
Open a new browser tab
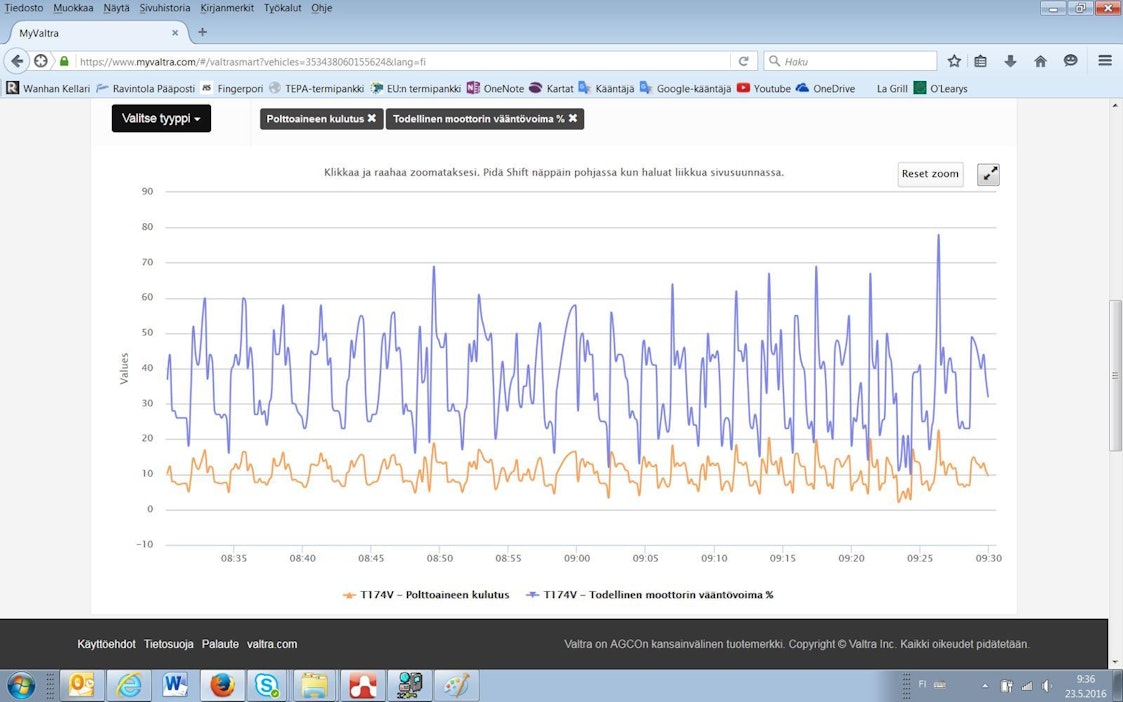pos(202,32)
